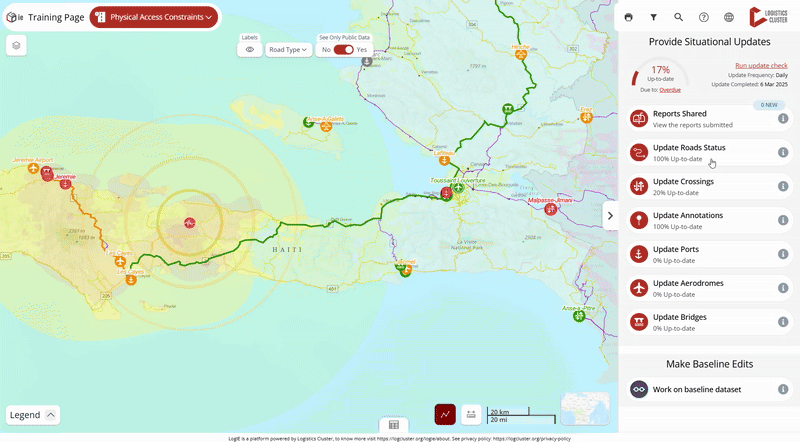Select the distance measuring ruler tool
800x442 pixels.
[471, 414]
